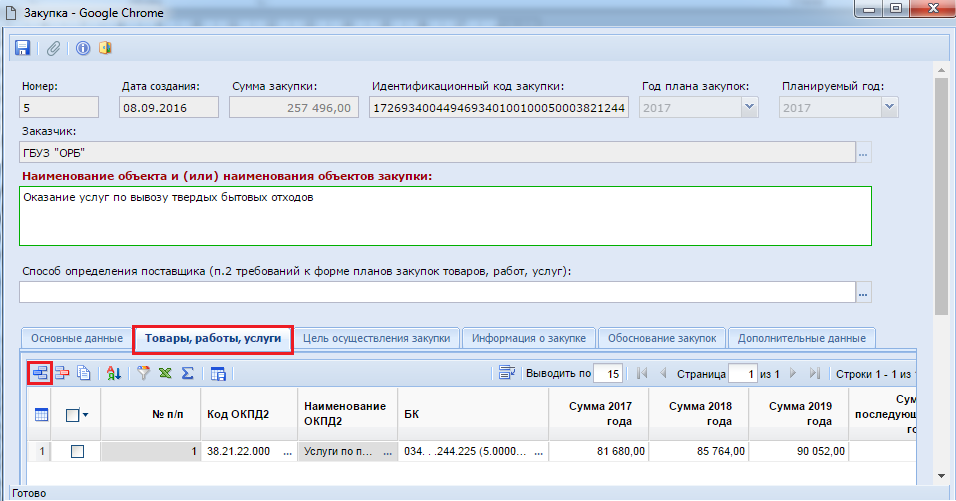Click the Save floppy disk icon

[22, 48]
